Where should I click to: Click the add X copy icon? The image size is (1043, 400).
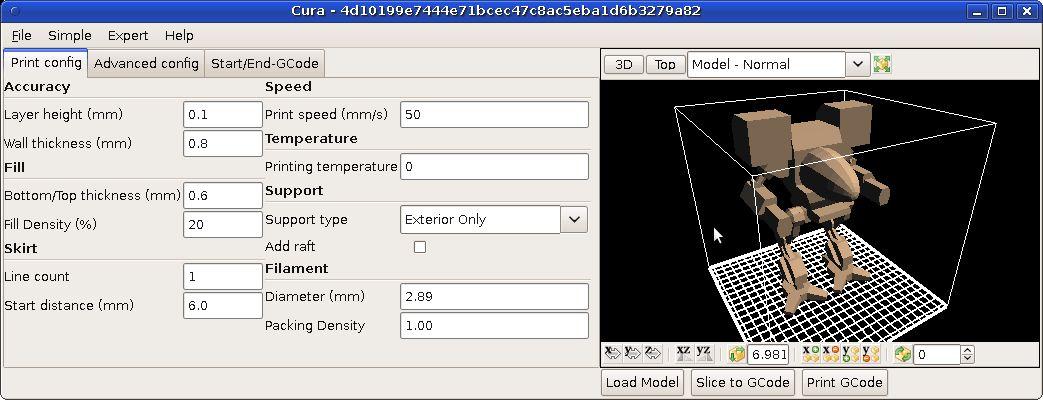tap(810, 353)
